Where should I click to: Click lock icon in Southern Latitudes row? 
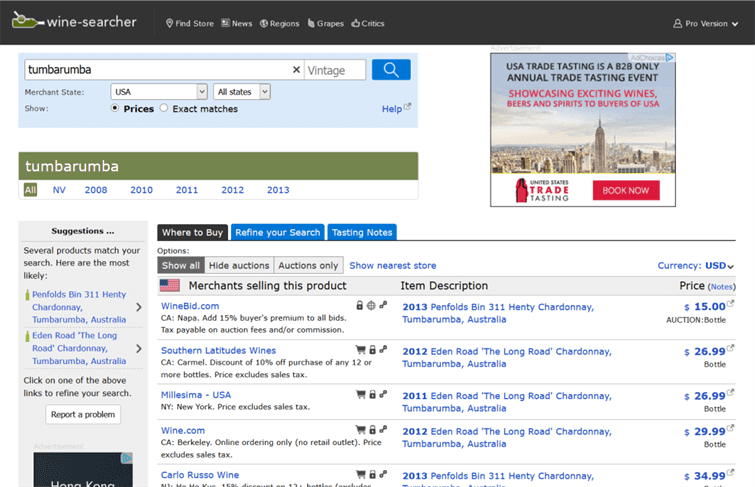372,349
